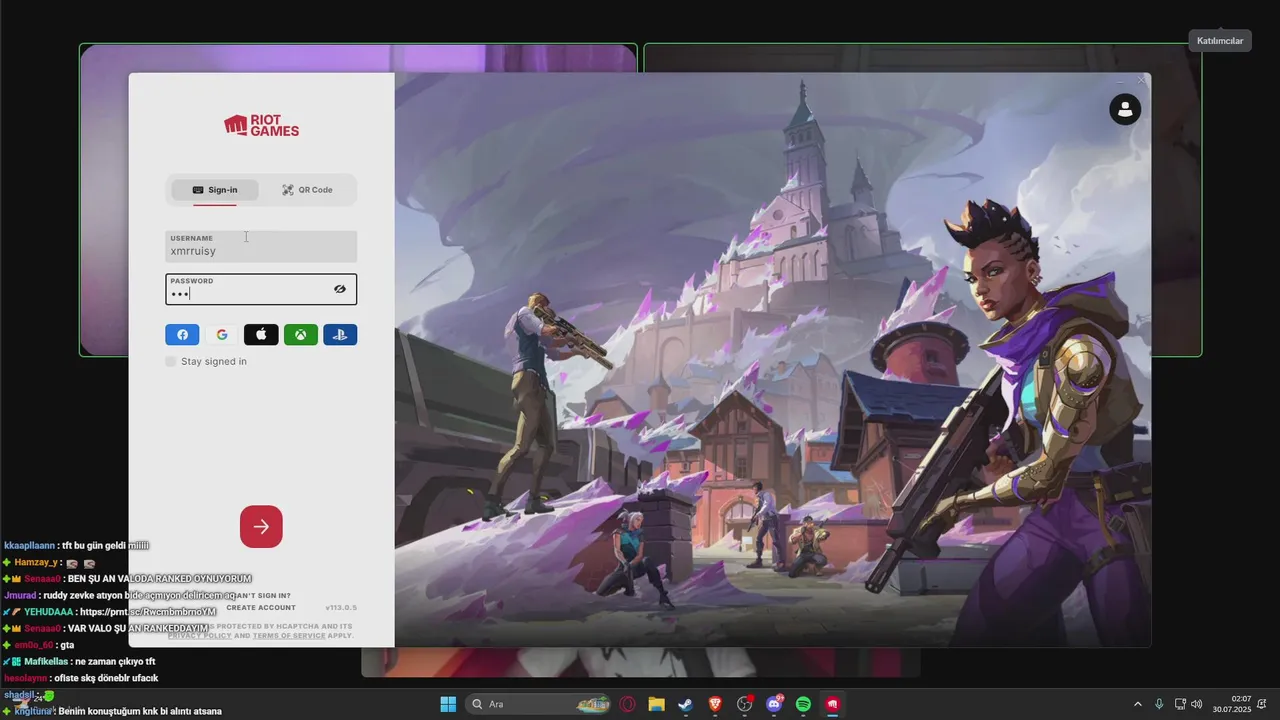The width and height of the screenshot is (1280, 720).
Task: Click chat username Jmurad
Action: pyautogui.click(x=20, y=595)
